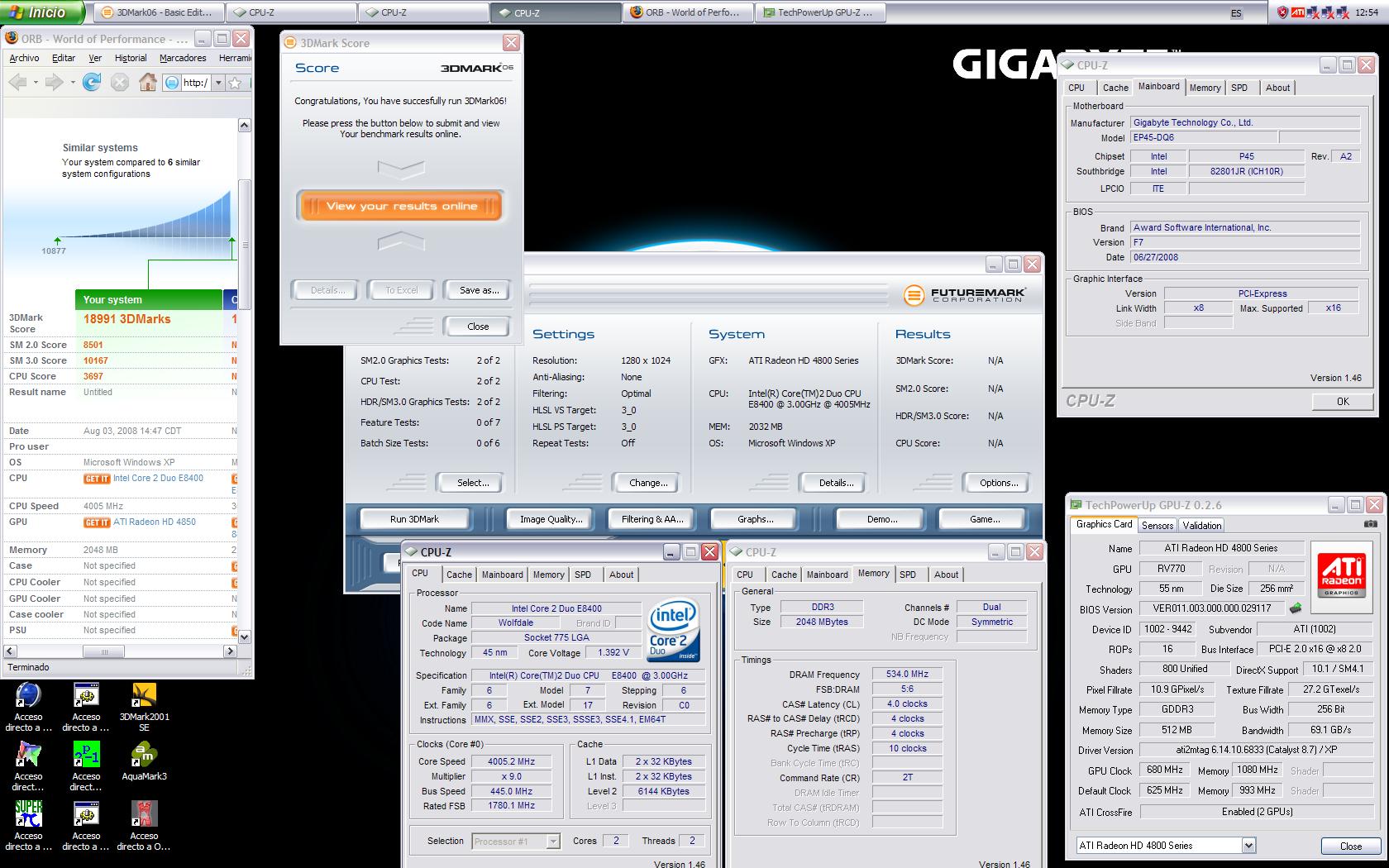Expand the GPU selection dropdown in GPU-Z
This screenshot has width=1389, height=868.
(x=1248, y=845)
